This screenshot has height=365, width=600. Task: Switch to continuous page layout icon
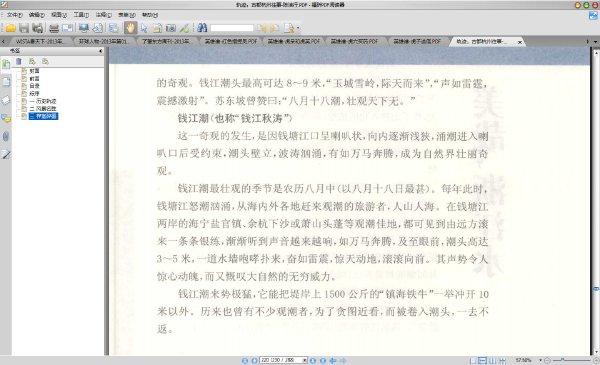(x=483, y=360)
